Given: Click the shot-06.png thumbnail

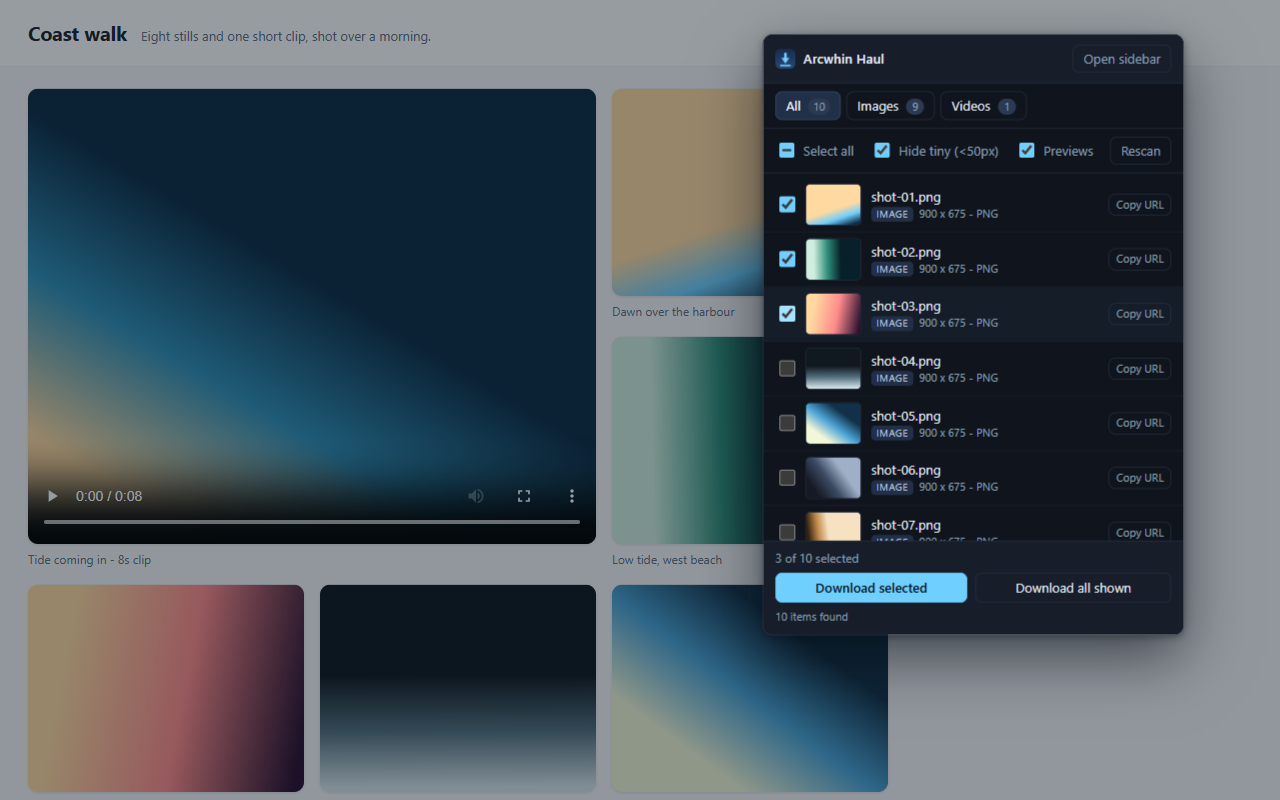Looking at the screenshot, I should tap(833, 477).
